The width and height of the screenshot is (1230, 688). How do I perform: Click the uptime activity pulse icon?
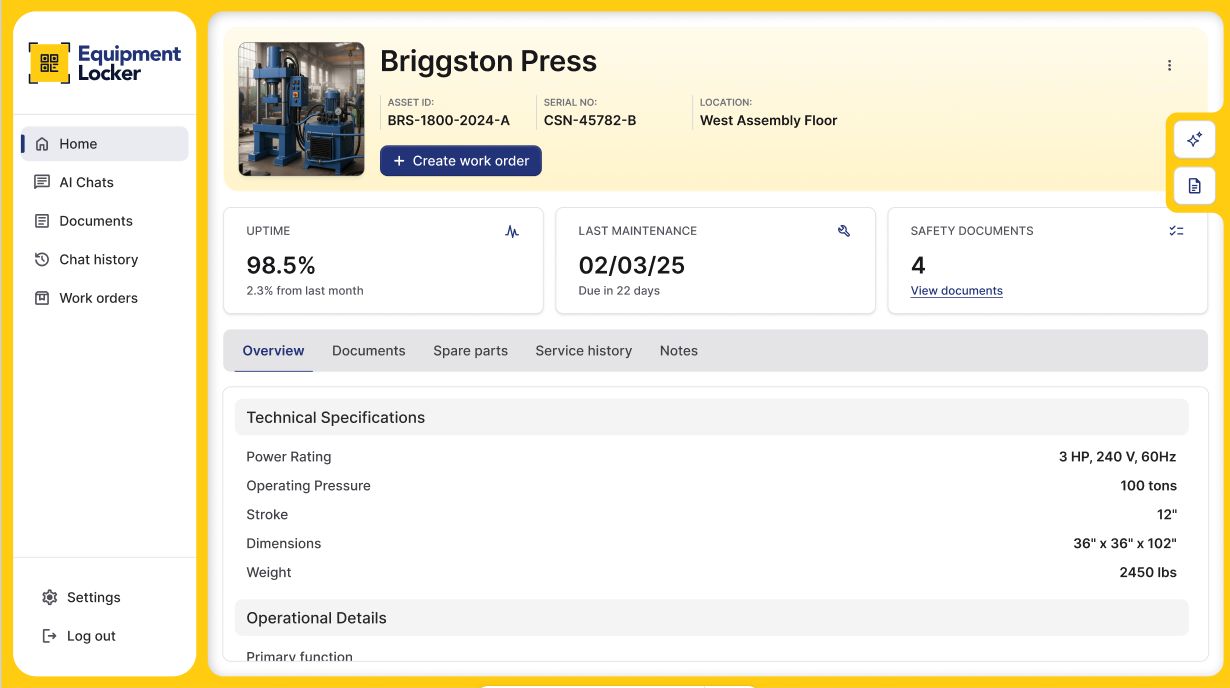click(x=512, y=231)
